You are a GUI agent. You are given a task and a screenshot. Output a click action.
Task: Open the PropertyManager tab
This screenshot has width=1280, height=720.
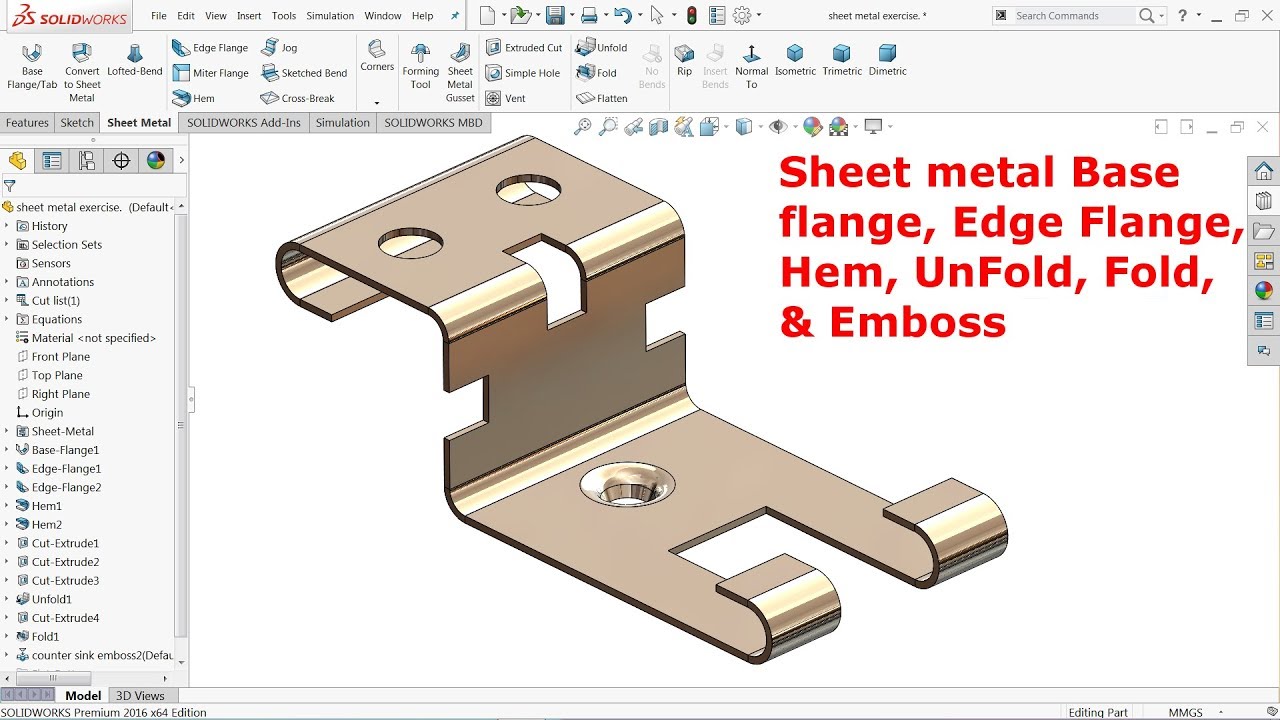[52, 161]
